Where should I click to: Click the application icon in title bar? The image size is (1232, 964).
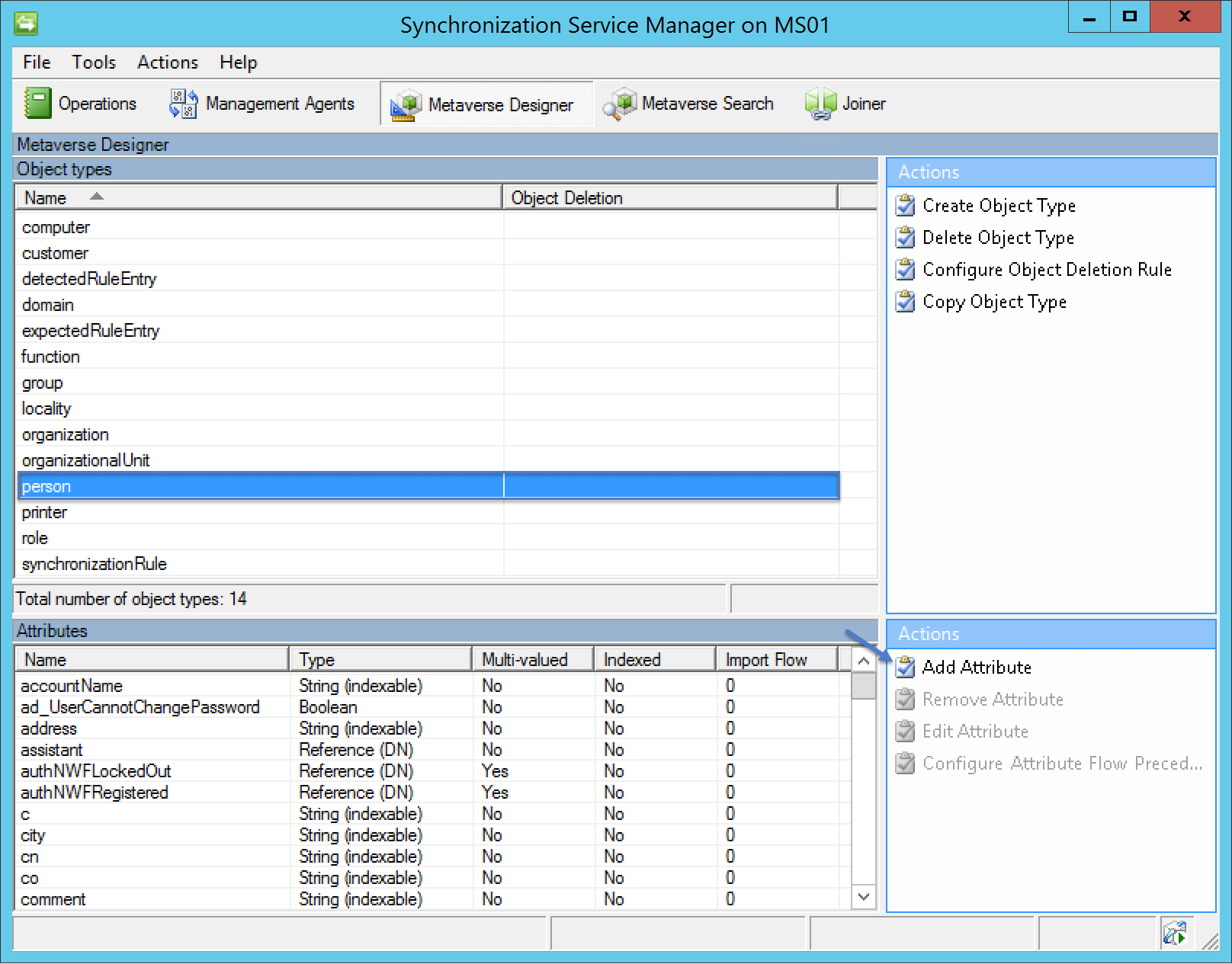coord(26,24)
